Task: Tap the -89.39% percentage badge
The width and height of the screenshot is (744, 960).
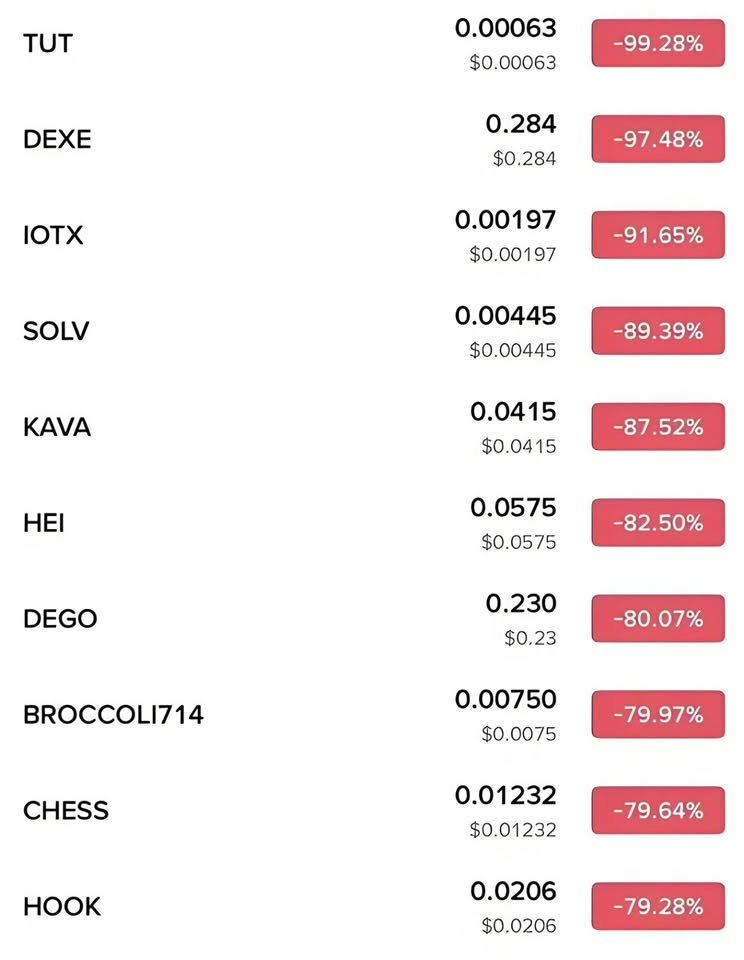Action: [x=658, y=331]
